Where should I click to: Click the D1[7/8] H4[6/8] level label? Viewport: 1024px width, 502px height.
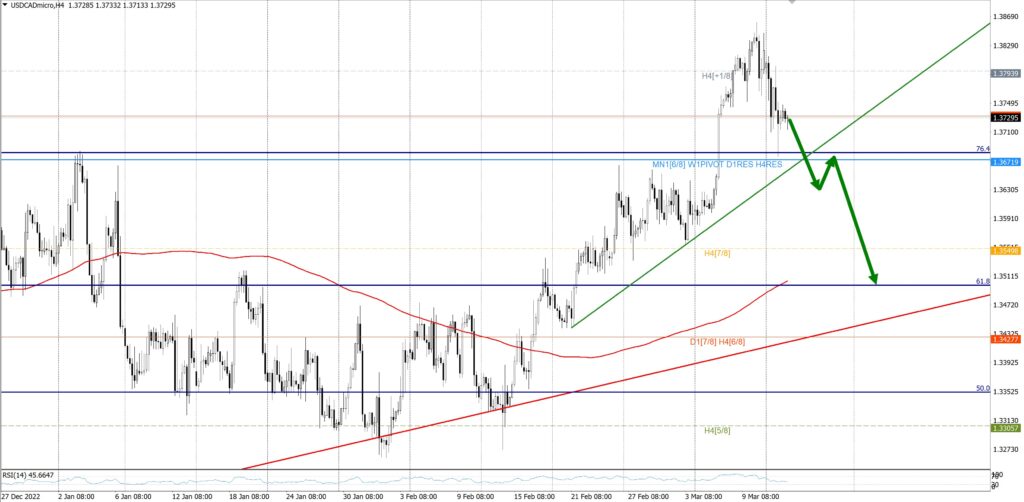pyautogui.click(x=717, y=342)
